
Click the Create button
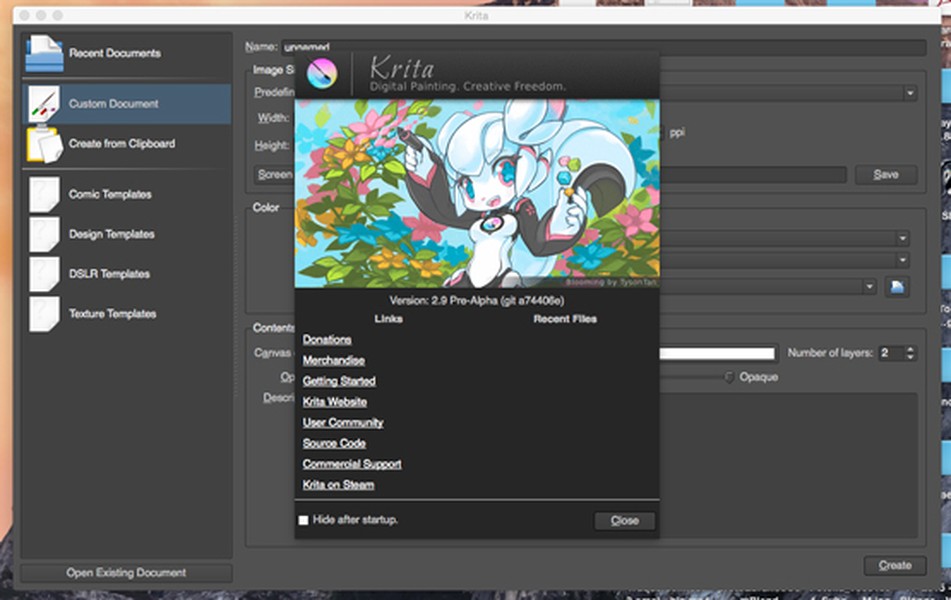click(x=894, y=565)
